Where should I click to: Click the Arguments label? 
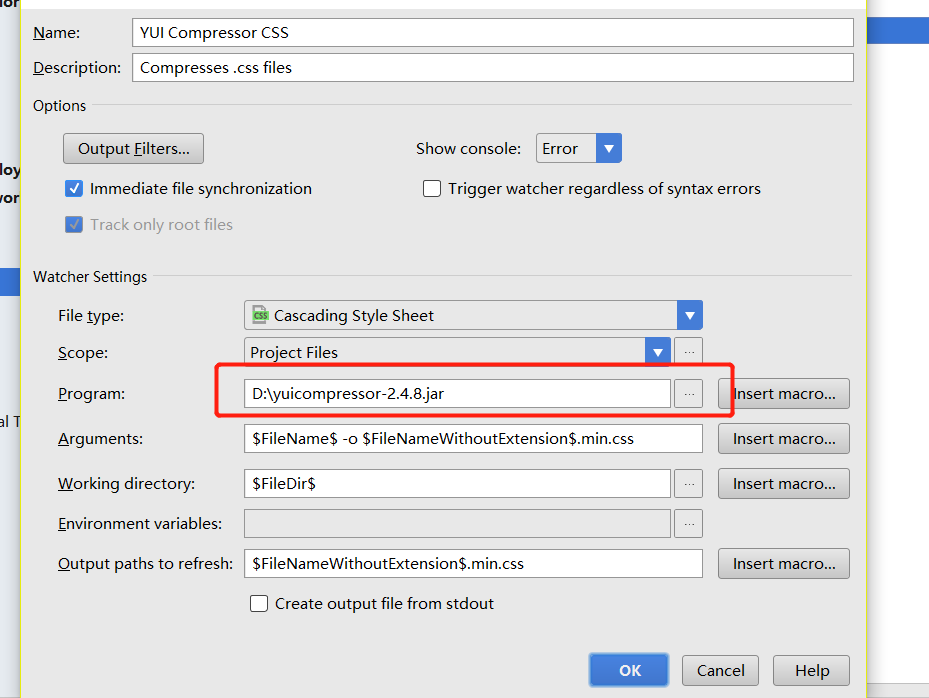tap(100, 438)
